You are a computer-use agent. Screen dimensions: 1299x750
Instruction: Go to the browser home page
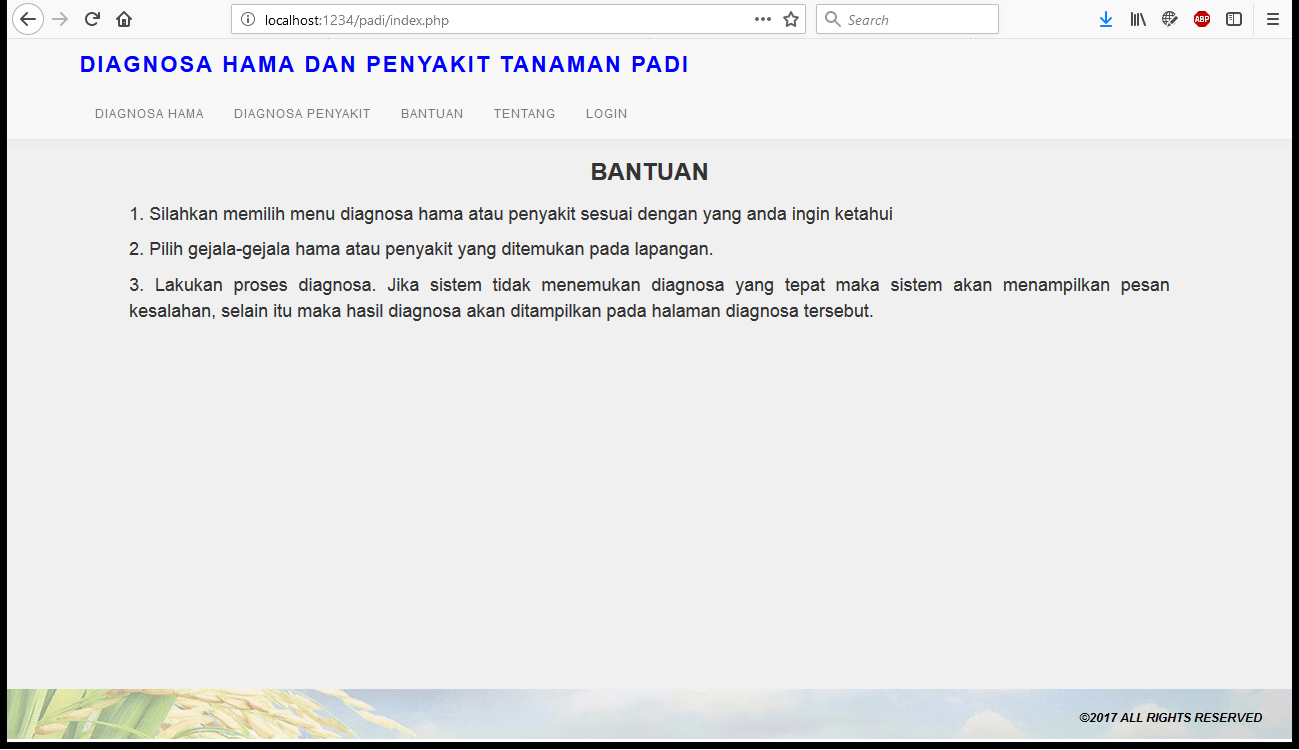pyautogui.click(x=124, y=19)
